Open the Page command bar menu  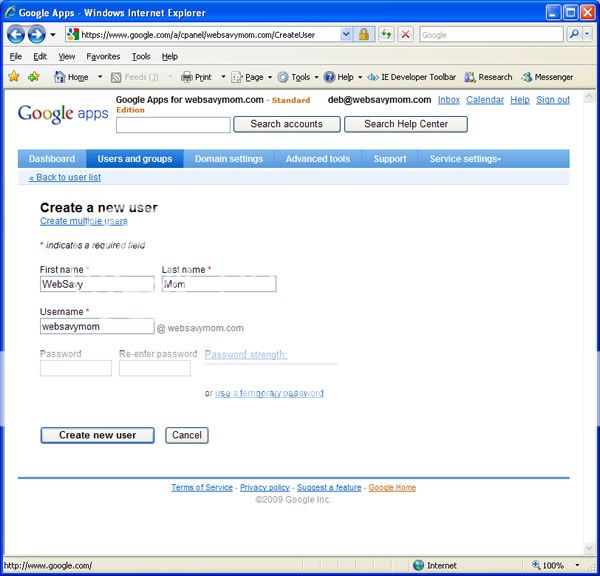click(251, 77)
